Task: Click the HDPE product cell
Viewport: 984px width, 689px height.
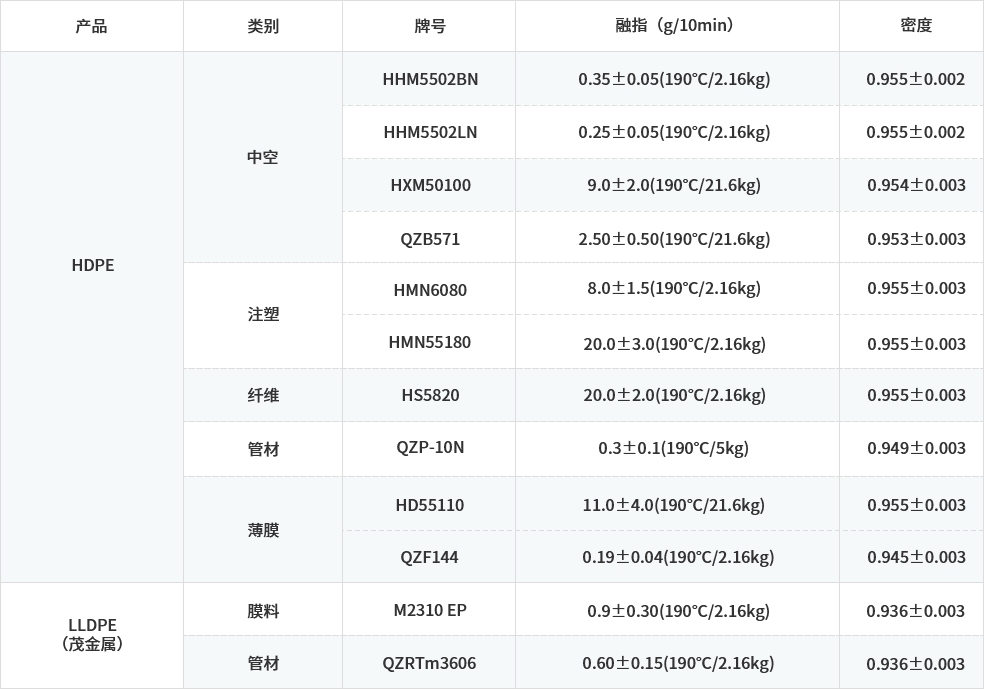Action: [92, 265]
